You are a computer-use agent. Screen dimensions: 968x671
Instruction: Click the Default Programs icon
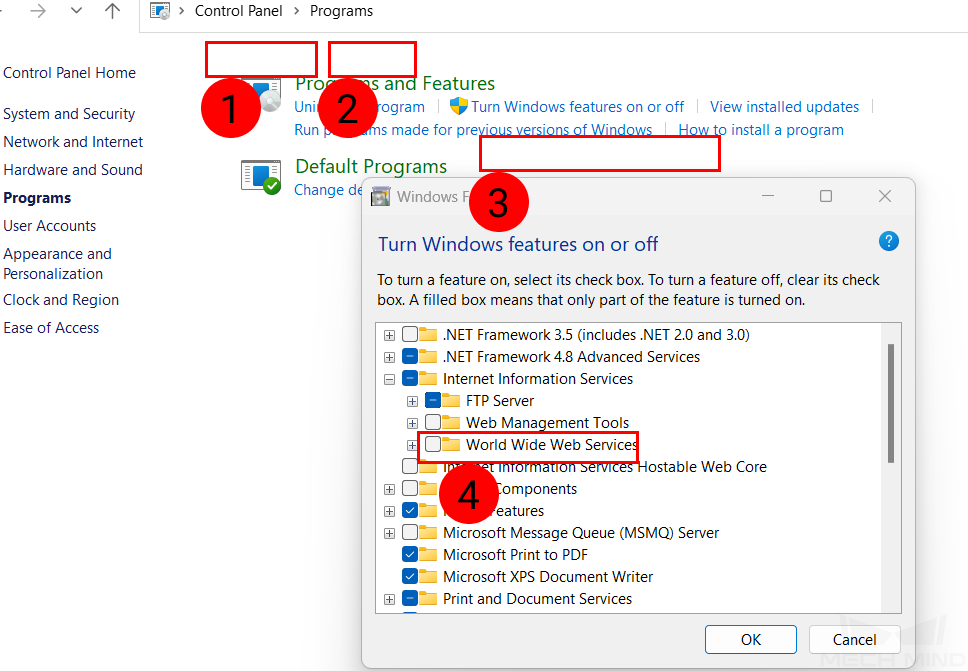tap(261, 177)
